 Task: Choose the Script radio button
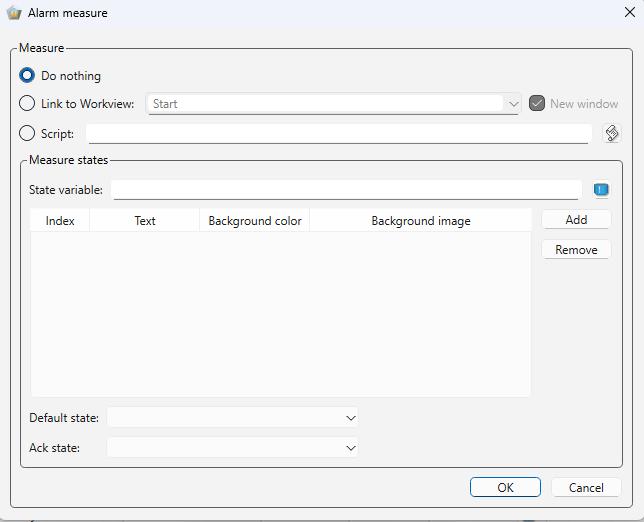(28, 133)
